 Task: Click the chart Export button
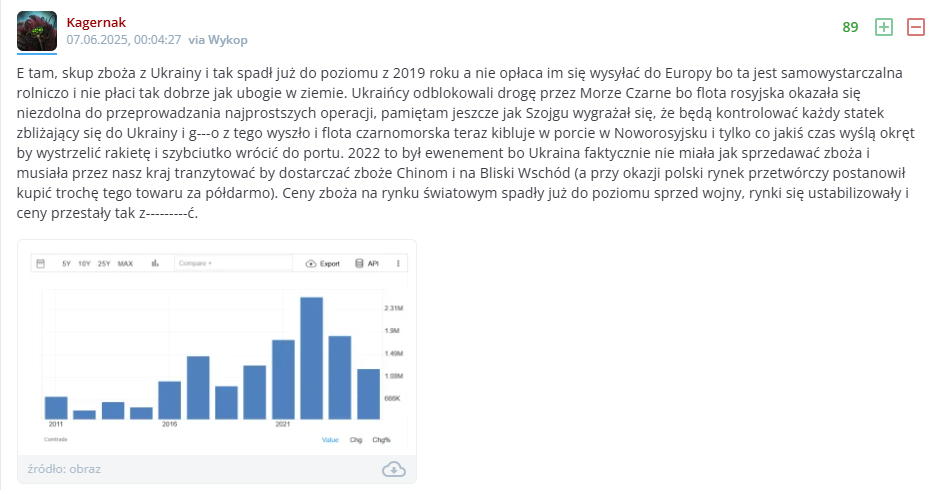323,264
